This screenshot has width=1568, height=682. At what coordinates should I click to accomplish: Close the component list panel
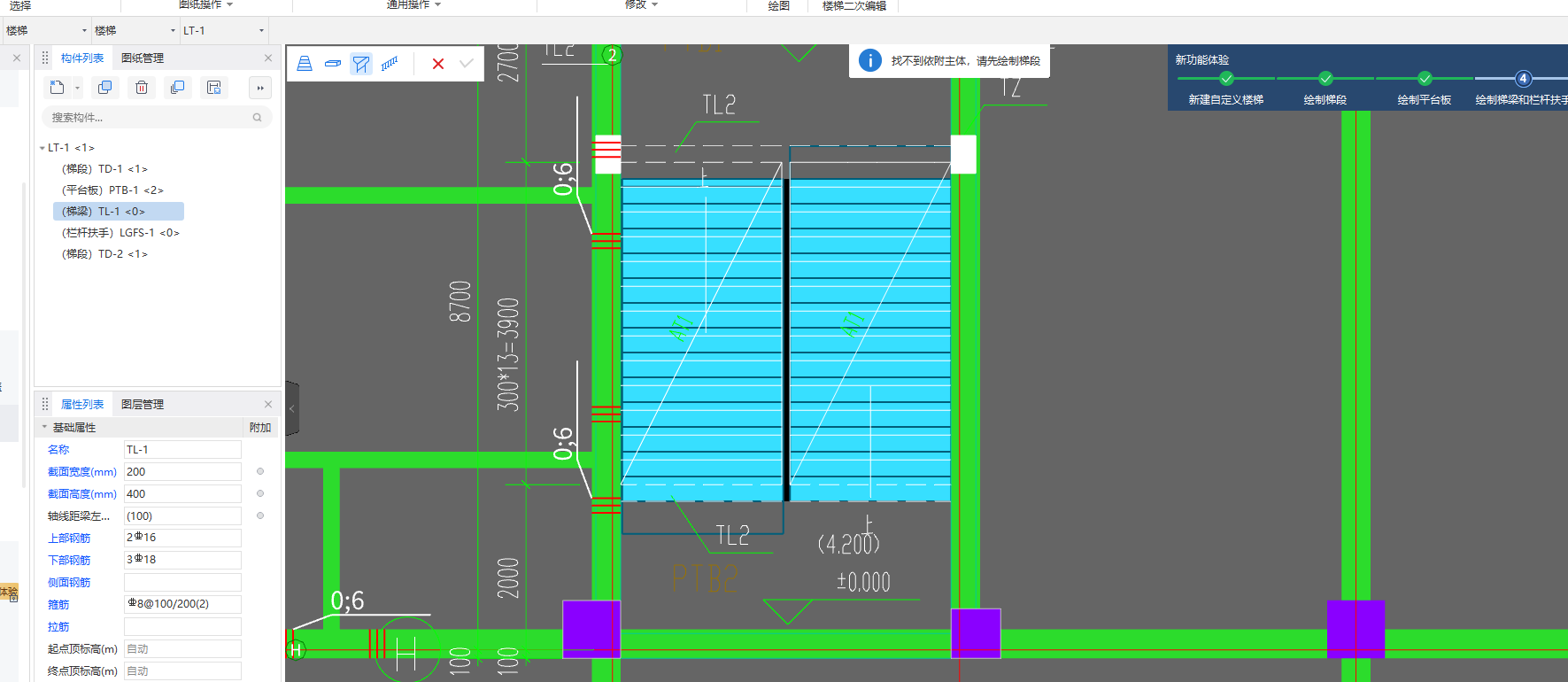point(268,58)
